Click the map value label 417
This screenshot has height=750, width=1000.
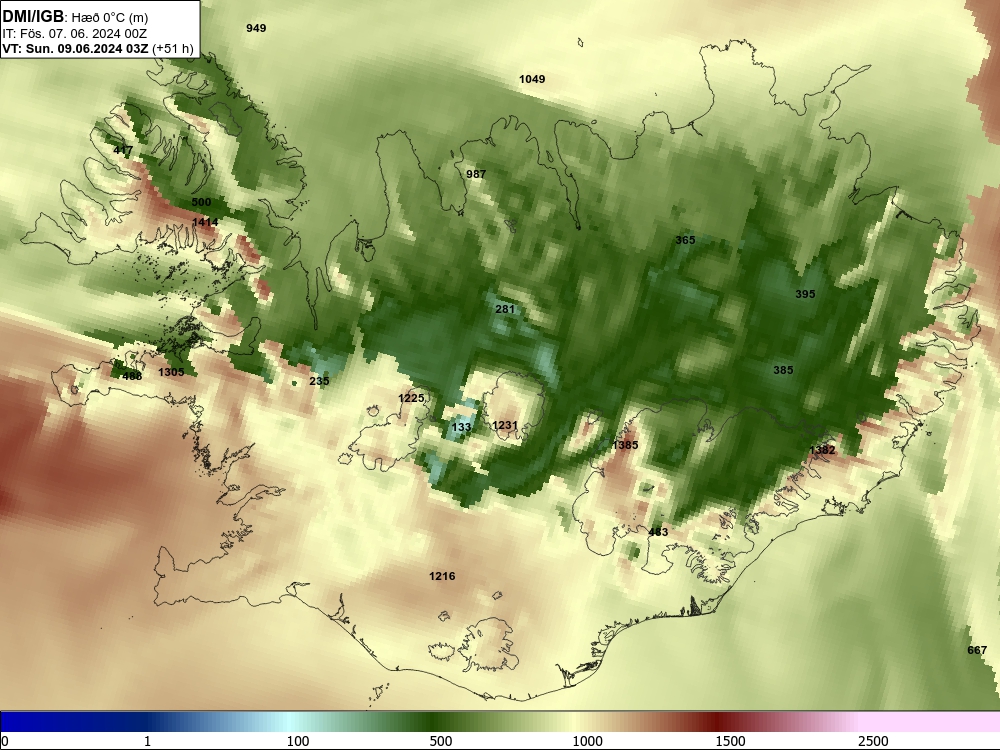(123, 151)
